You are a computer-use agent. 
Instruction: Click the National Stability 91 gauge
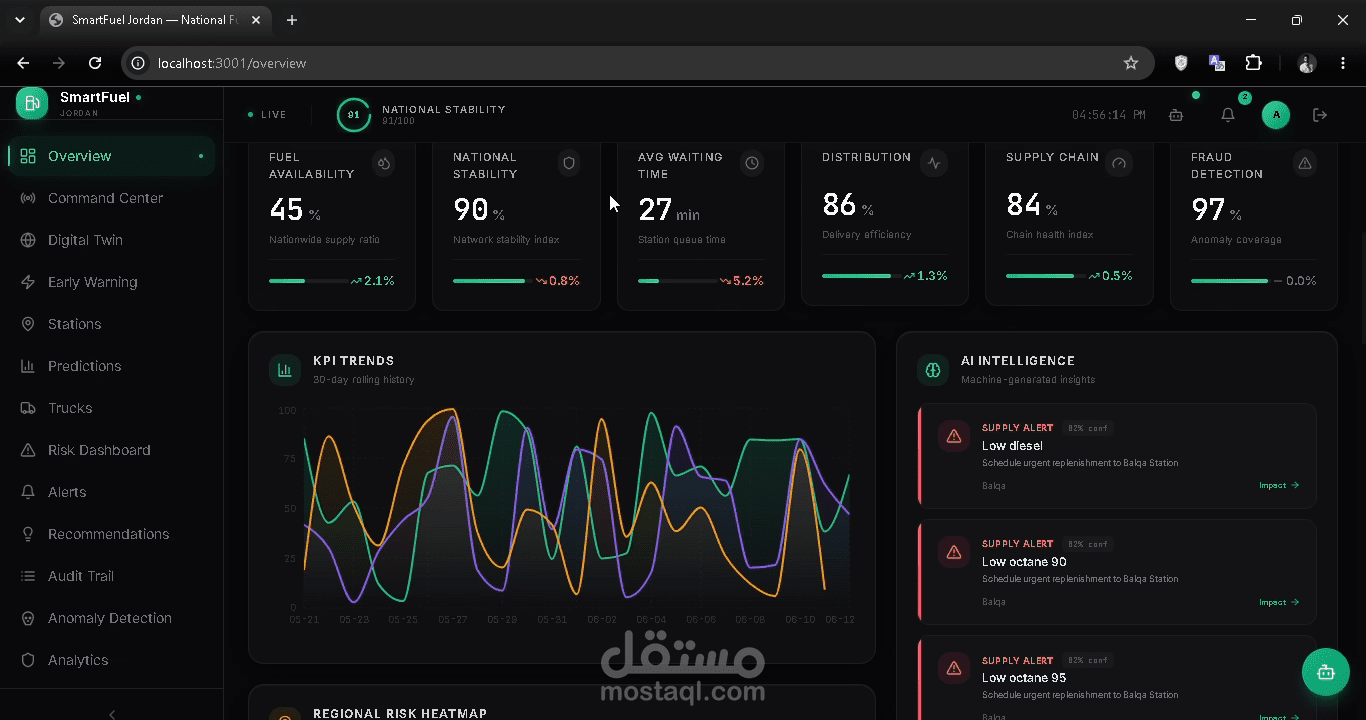(353, 115)
